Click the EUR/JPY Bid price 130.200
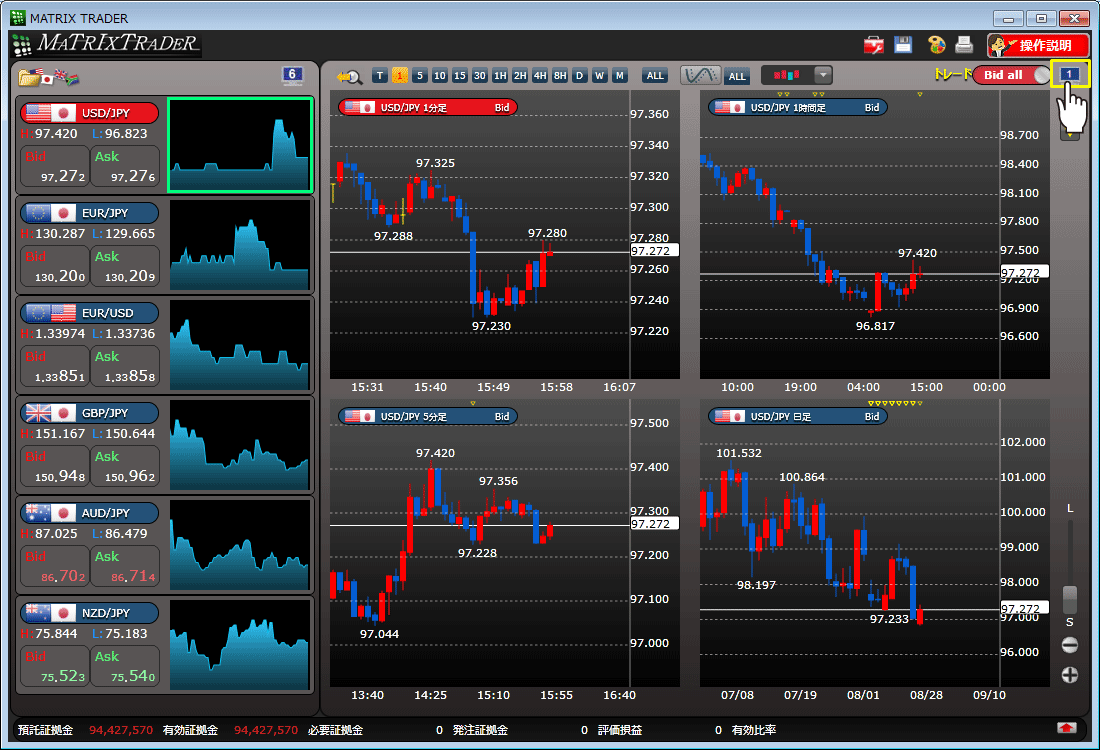 pos(55,267)
